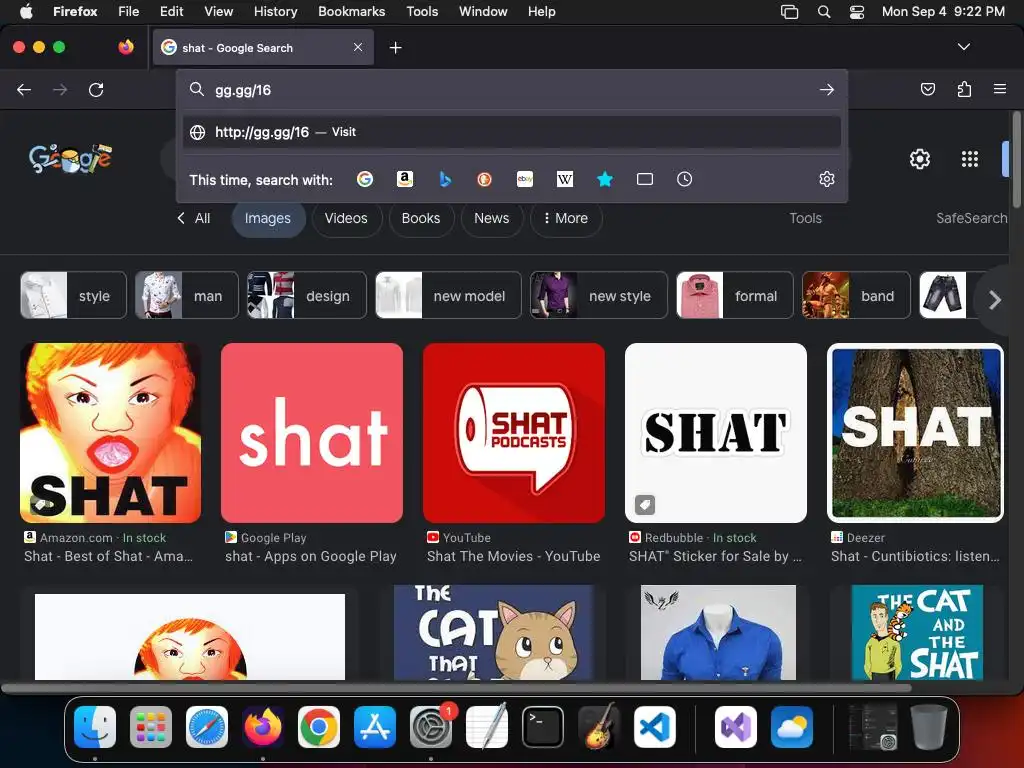Open search settings gear in dropdown
The image size is (1024, 768).
(x=827, y=179)
